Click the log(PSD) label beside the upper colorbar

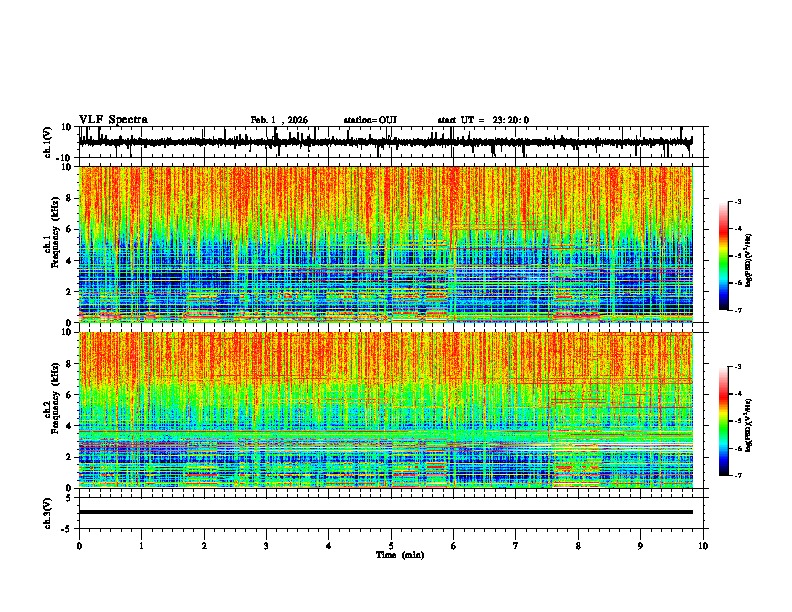click(748, 260)
